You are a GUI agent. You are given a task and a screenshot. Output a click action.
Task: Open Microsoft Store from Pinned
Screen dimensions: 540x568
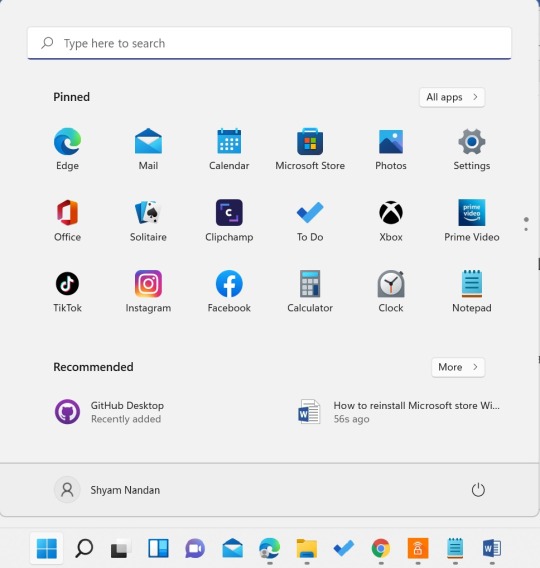(310, 149)
